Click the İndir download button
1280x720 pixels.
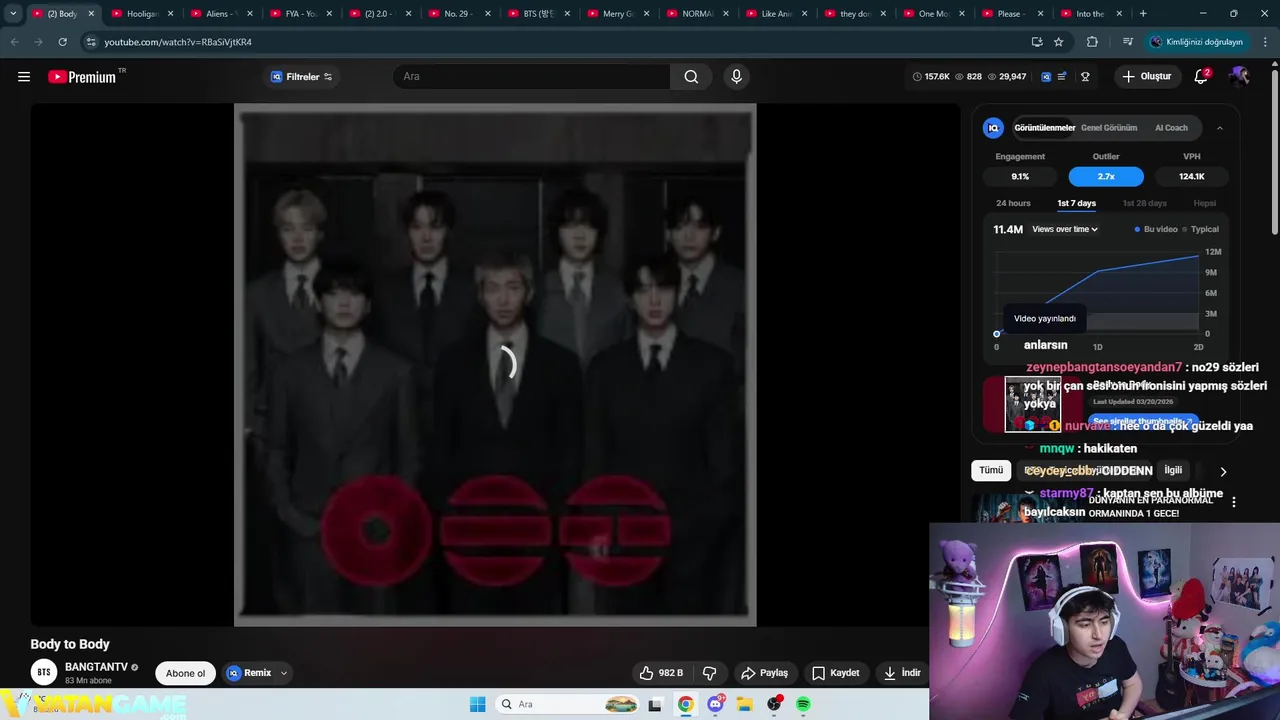(x=901, y=673)
